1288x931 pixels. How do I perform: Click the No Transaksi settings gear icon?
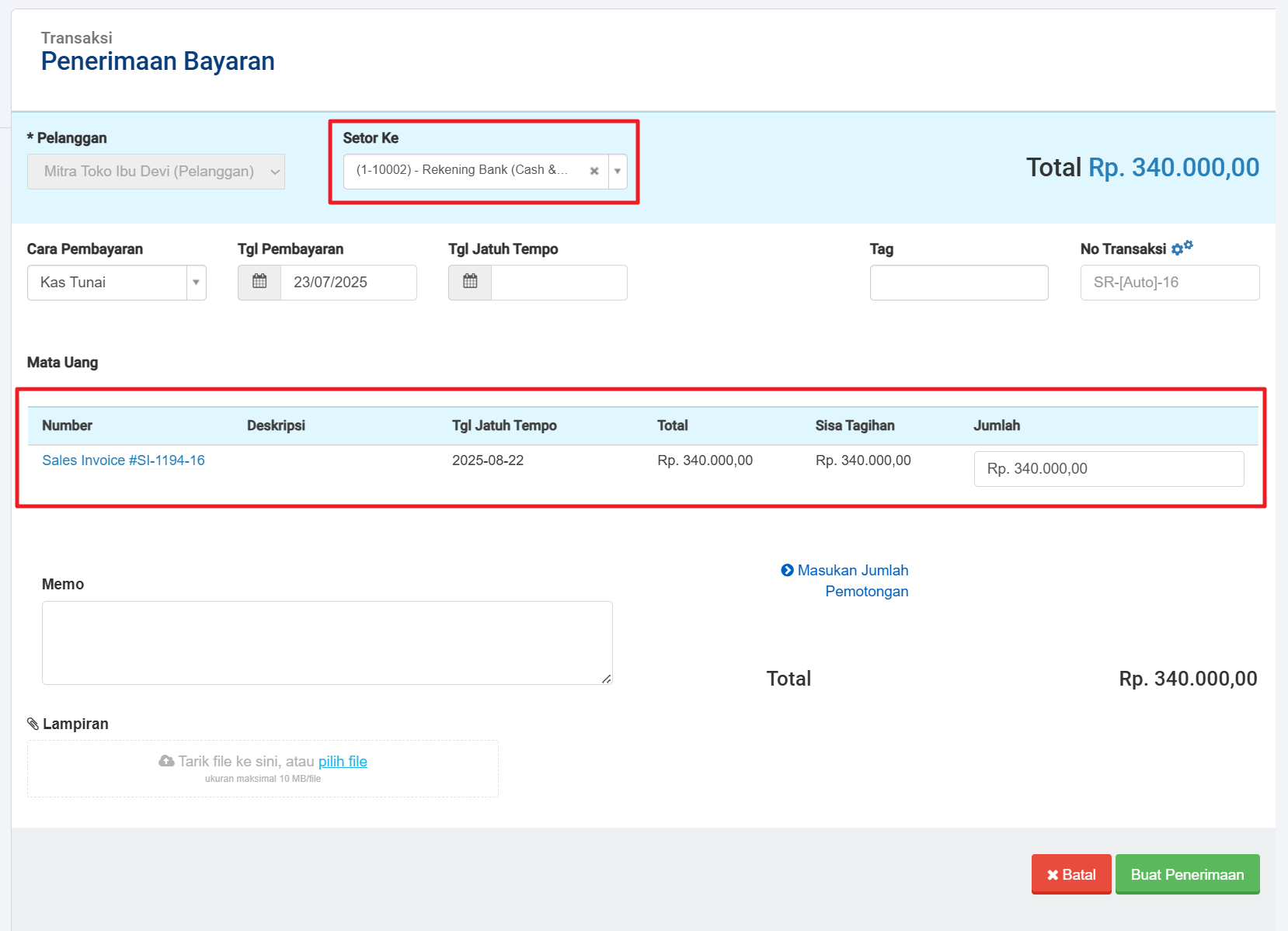(1182, 248)
